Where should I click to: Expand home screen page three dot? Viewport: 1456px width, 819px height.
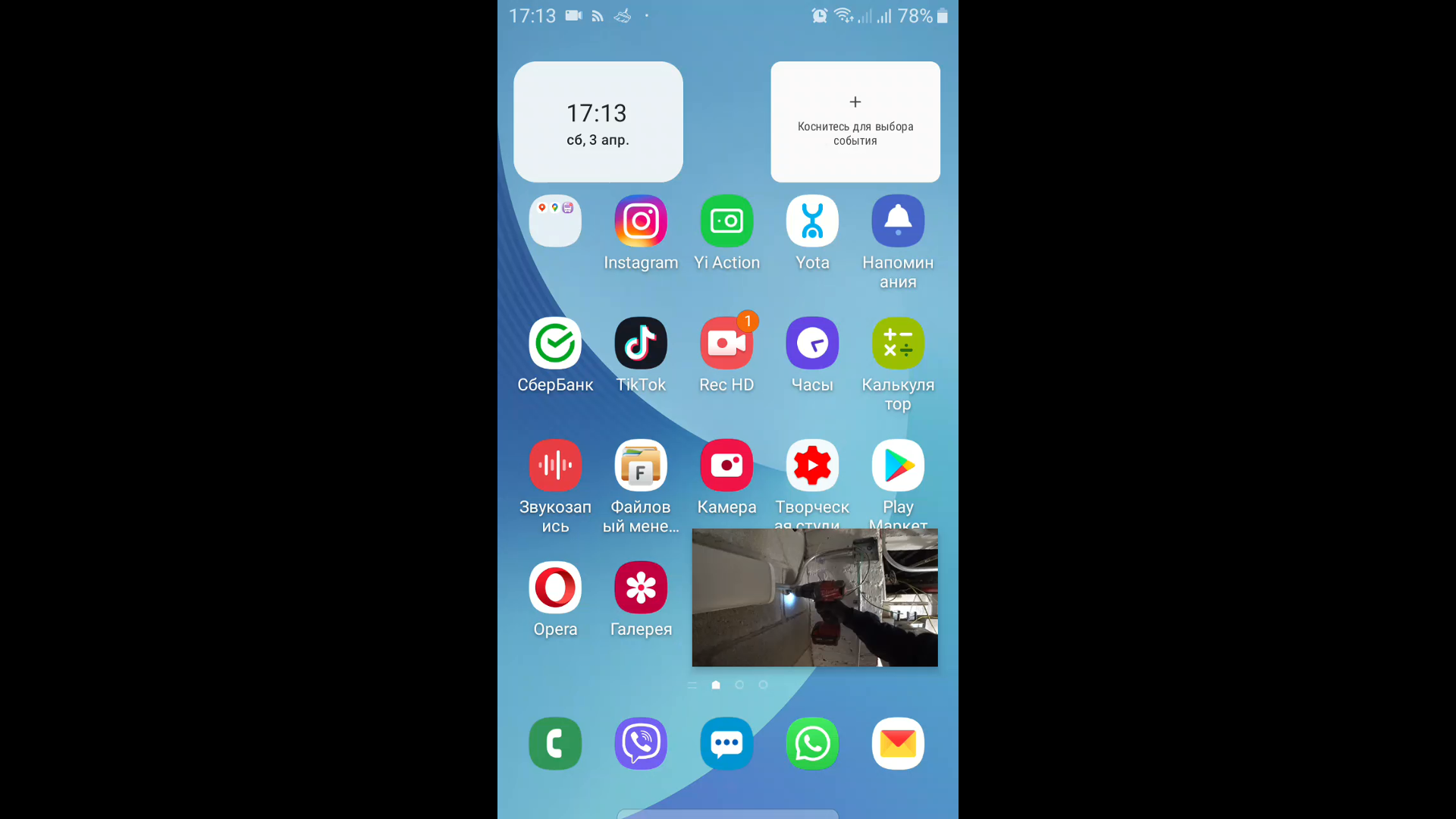[762, 685]
